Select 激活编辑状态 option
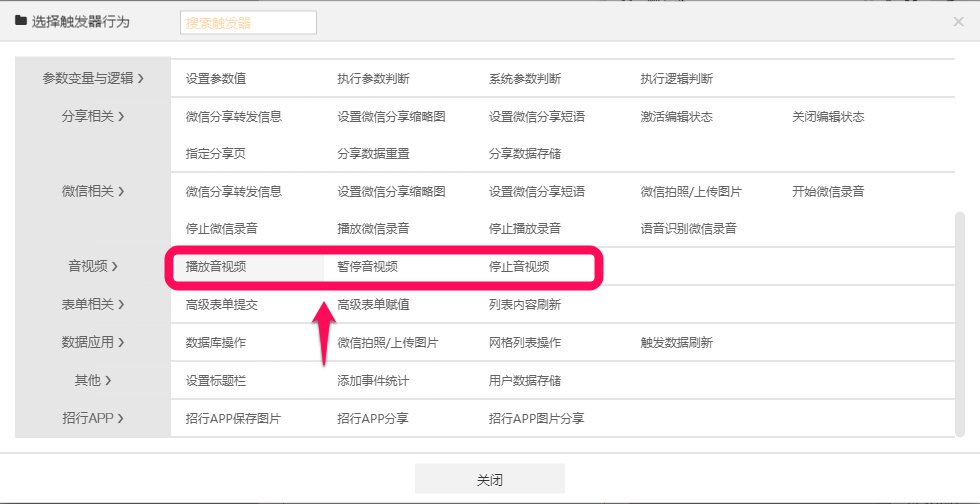 [677, 116]
